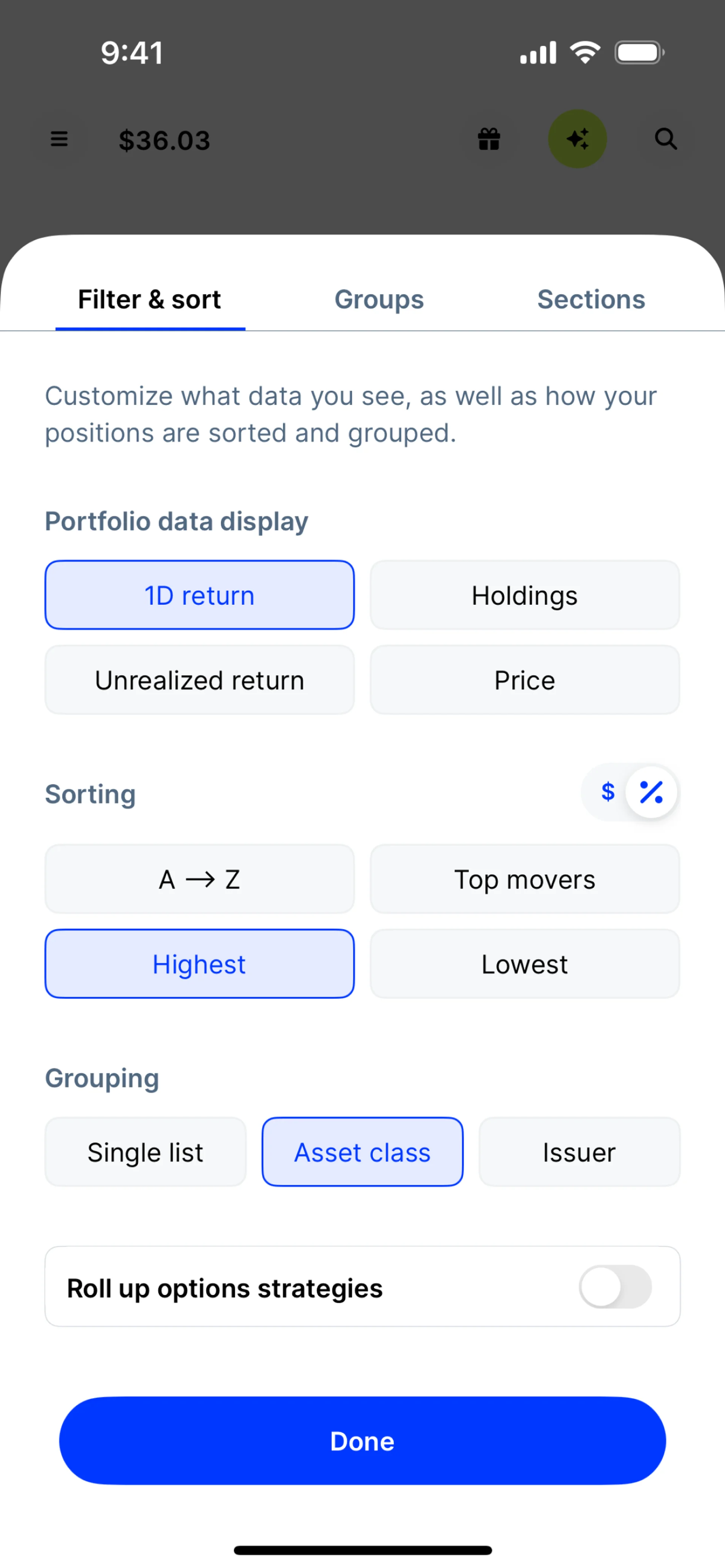This screenshot has width=725, height=1568.
Task: Sort positions A to Z
Action: coord(200,879)
